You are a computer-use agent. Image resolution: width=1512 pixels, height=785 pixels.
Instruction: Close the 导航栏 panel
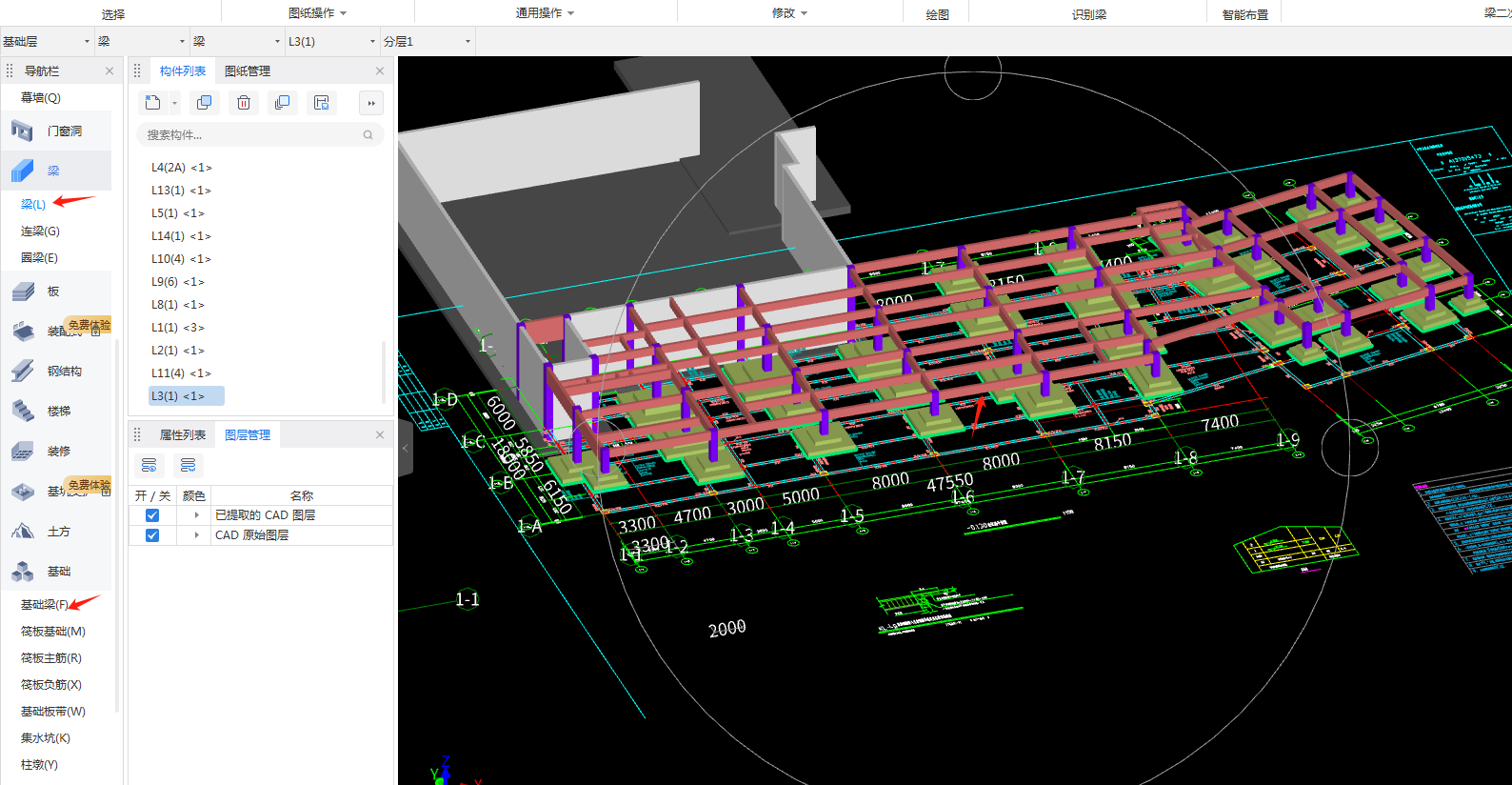(109, 70)
